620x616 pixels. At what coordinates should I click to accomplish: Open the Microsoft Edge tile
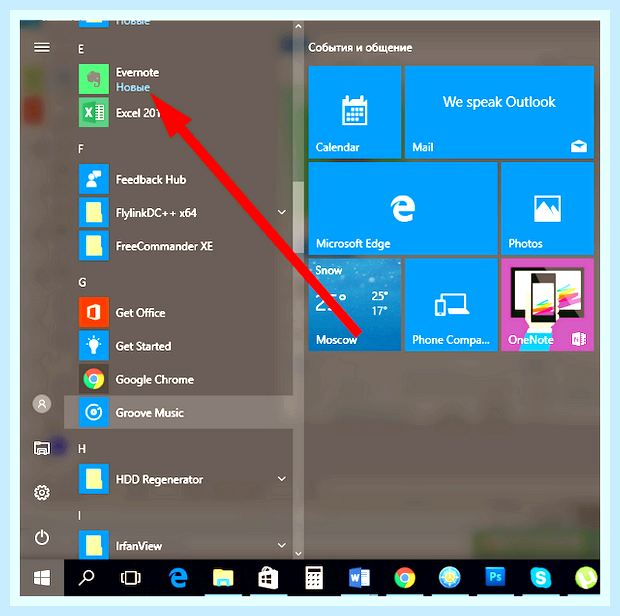click(403, 208)
